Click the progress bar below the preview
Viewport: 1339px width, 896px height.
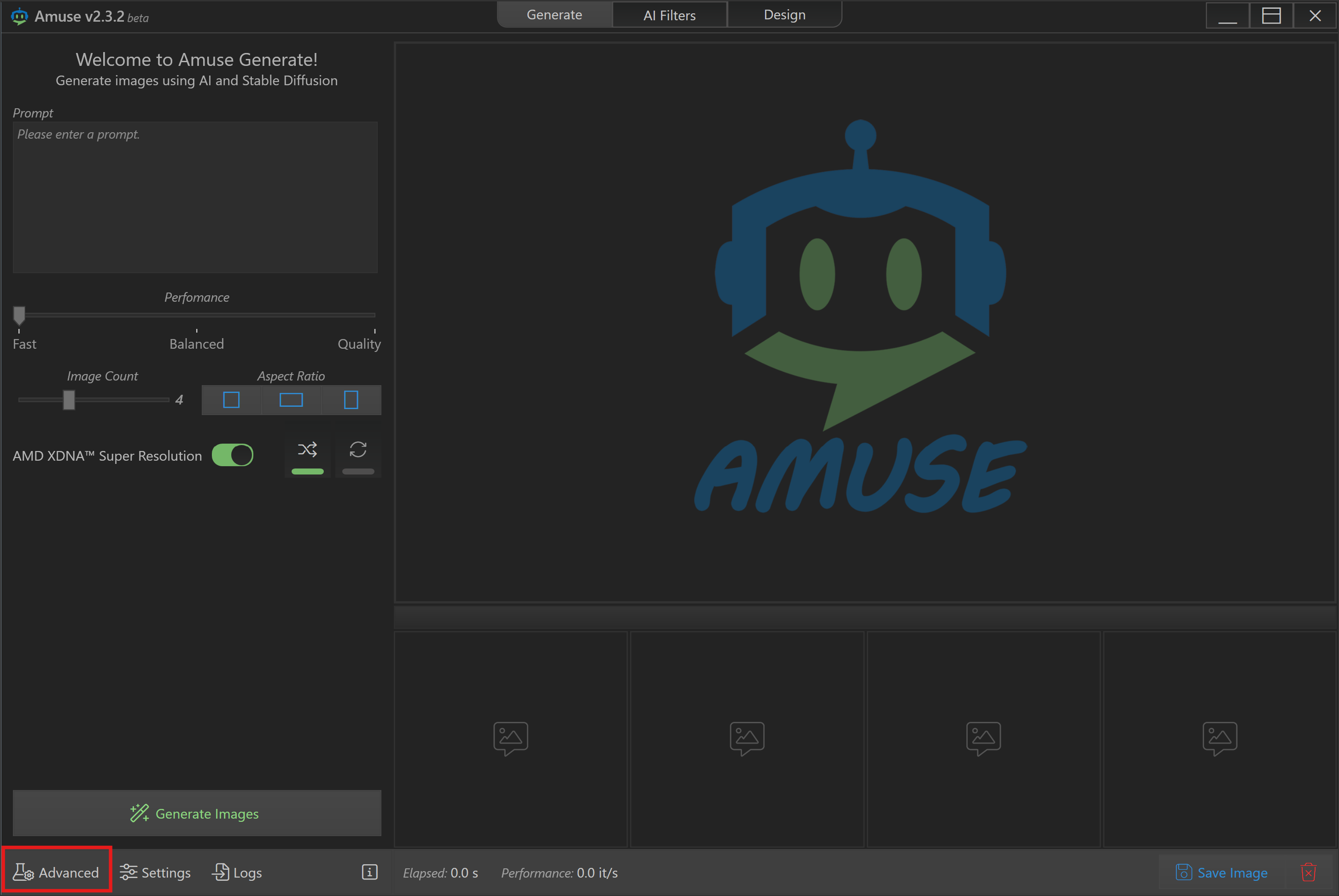tap(865, 617)
